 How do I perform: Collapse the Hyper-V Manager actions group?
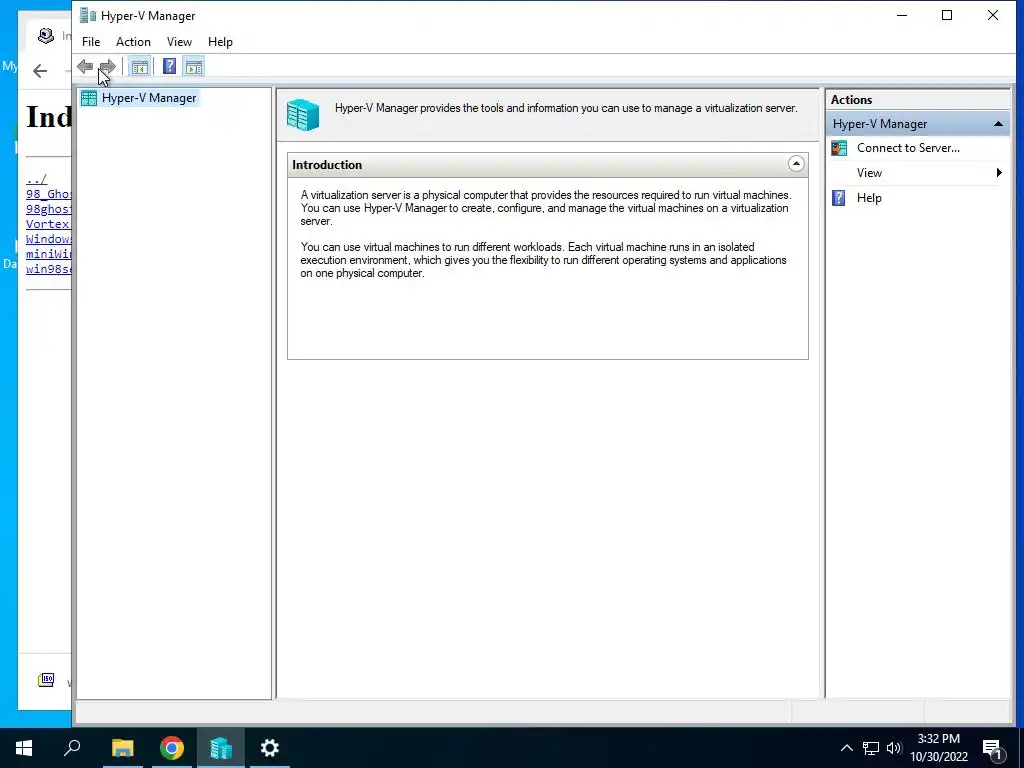click(998, 123)
